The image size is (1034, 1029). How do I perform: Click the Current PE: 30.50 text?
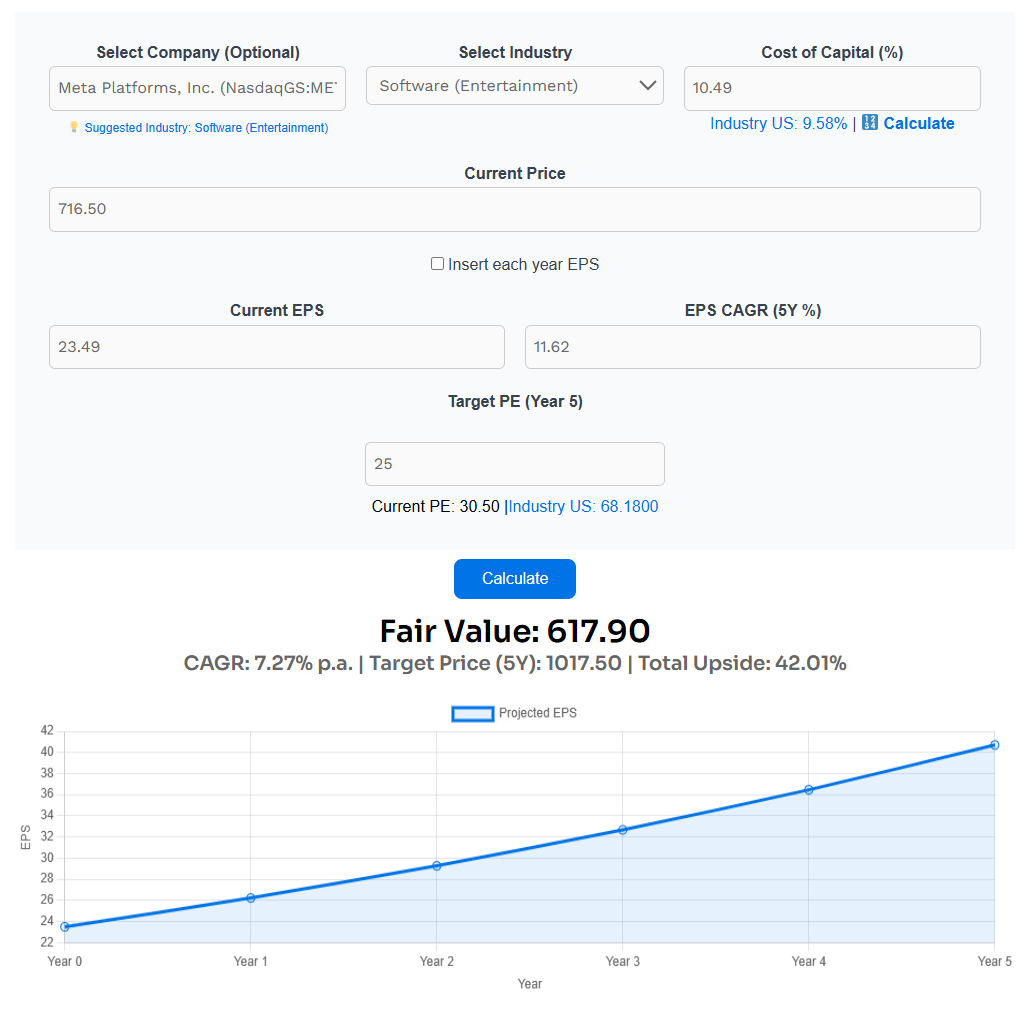[x=435, y=507]
